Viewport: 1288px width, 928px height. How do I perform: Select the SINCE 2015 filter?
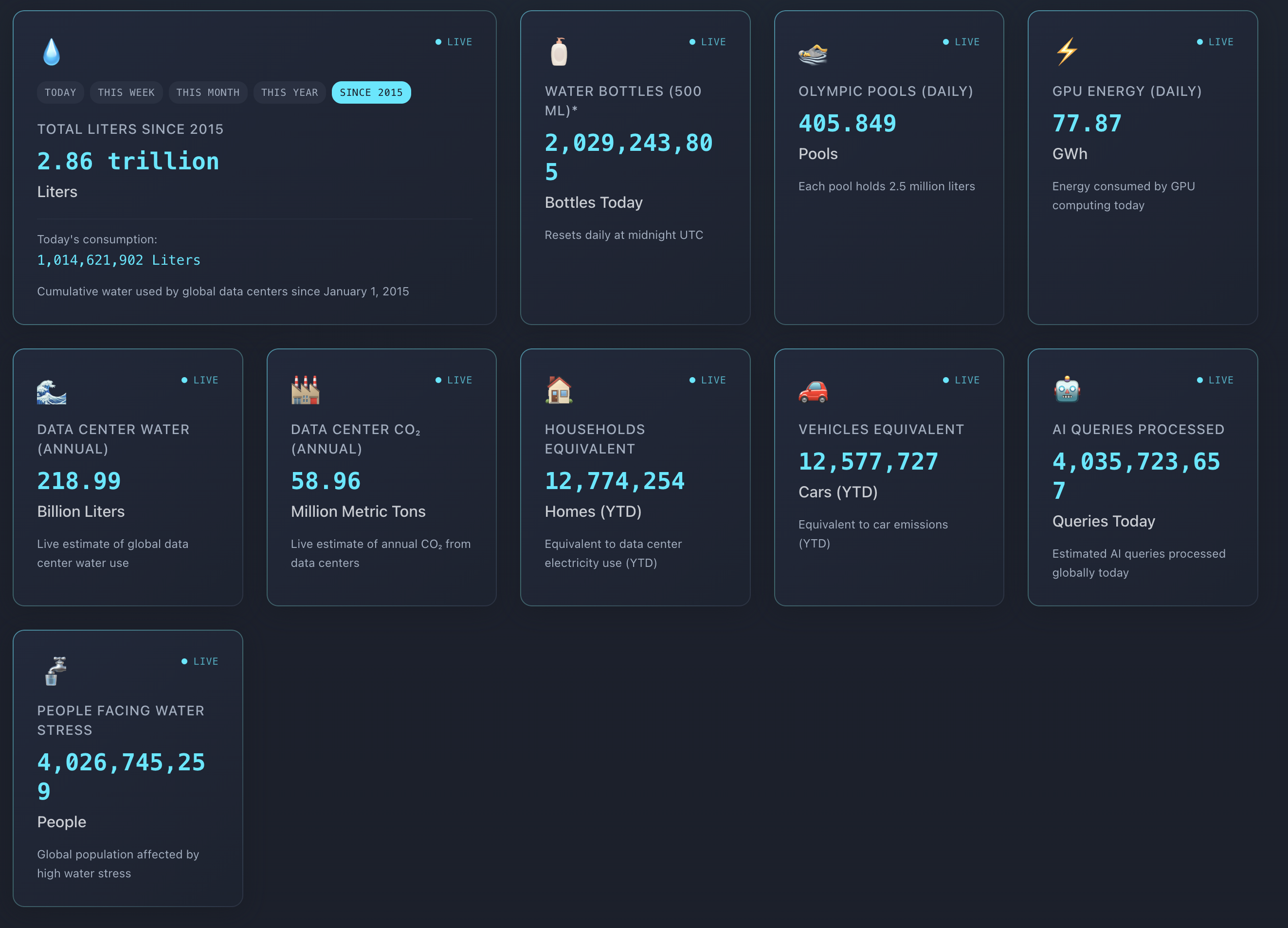[371, 92]
